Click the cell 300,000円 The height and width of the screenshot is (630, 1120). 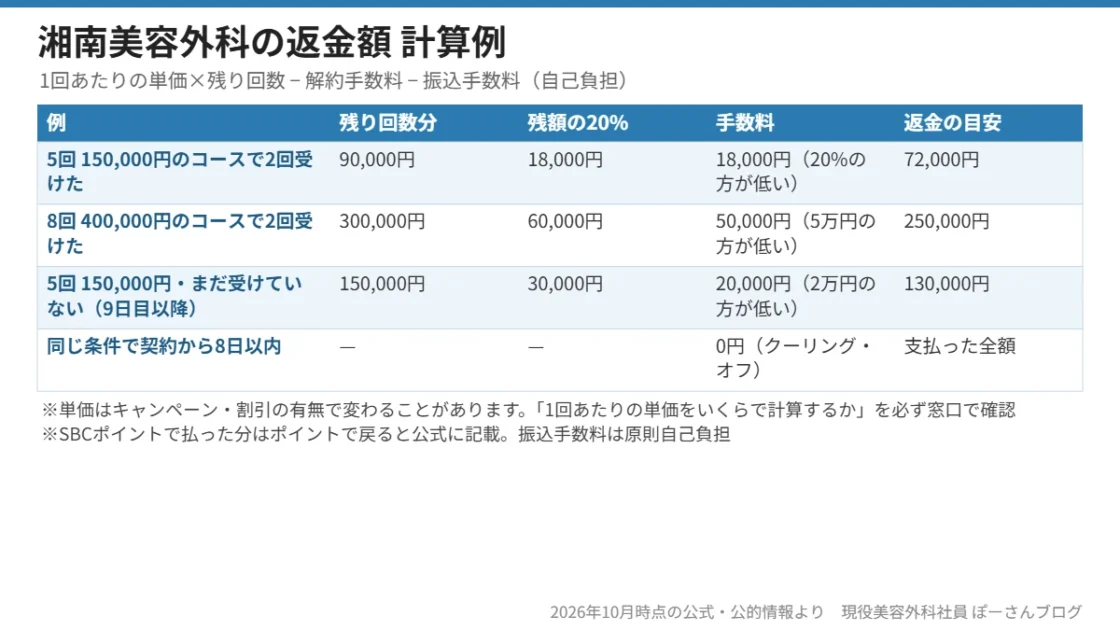click(381, 221)
